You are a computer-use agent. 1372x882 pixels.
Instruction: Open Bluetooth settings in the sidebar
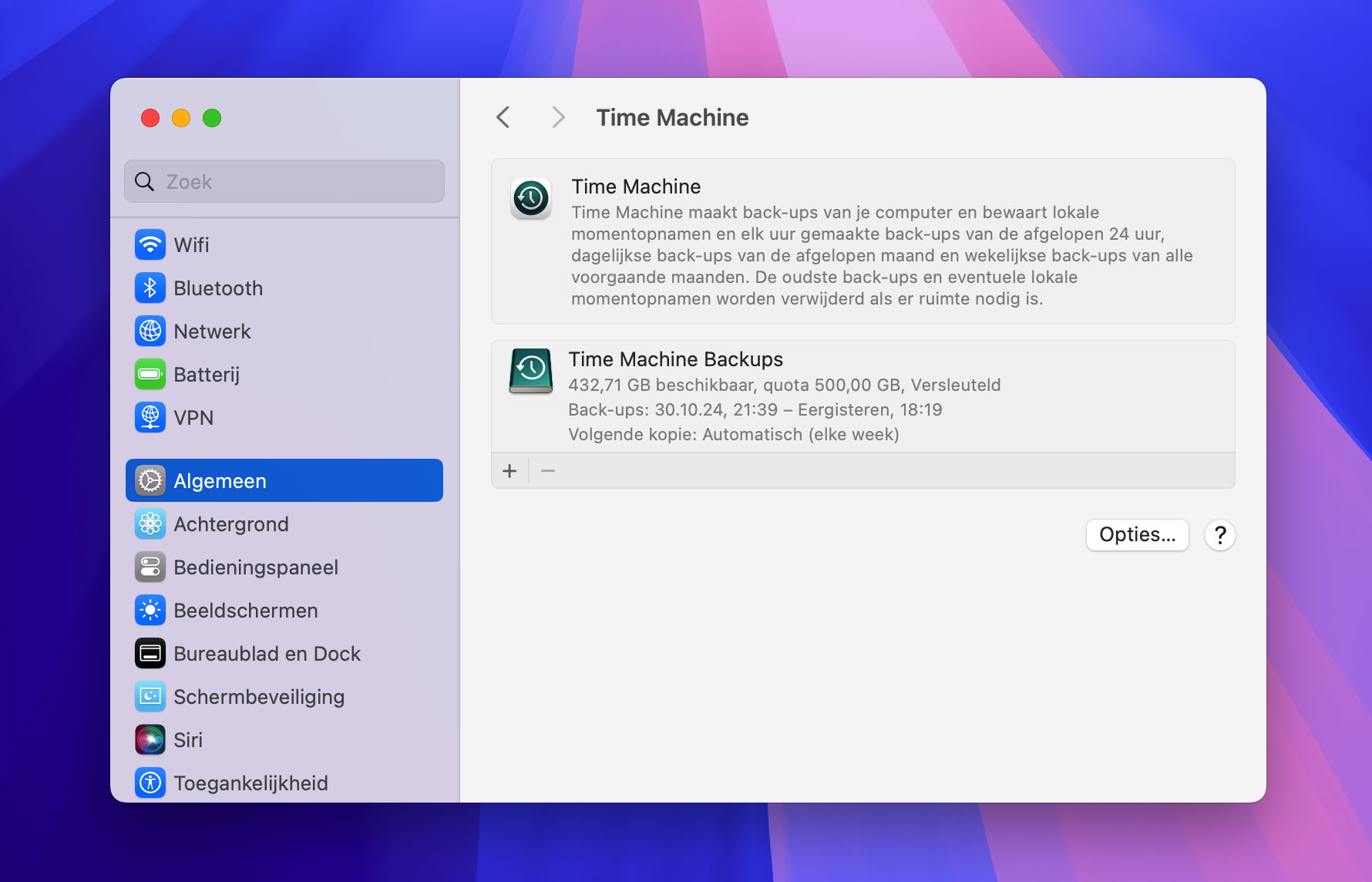click(284, 288)
